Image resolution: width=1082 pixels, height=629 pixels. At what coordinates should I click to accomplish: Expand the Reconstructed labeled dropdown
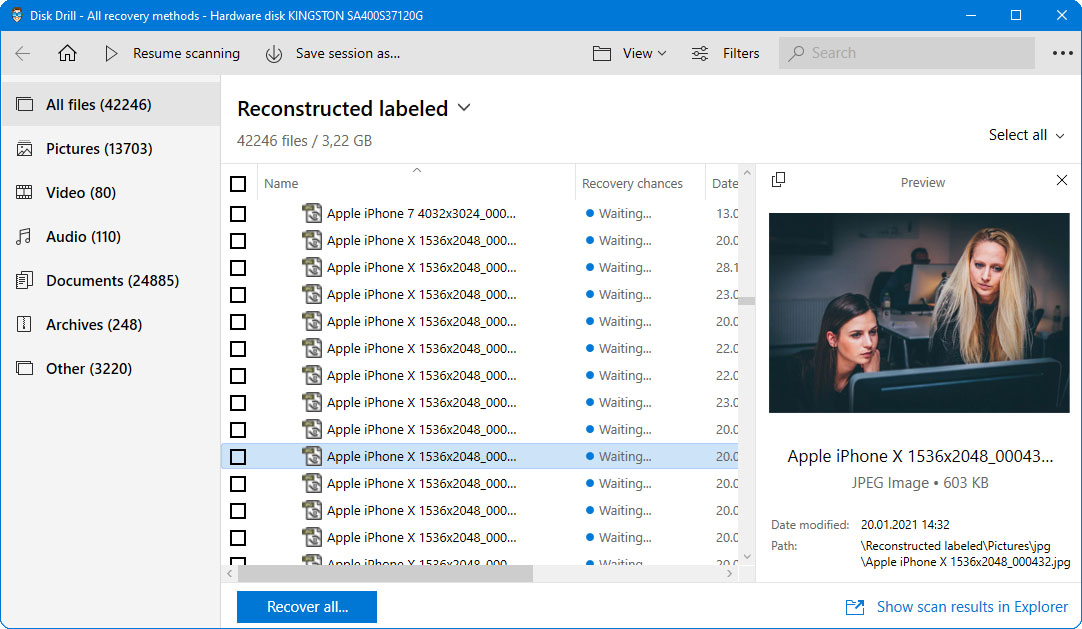tap(464, 108)
